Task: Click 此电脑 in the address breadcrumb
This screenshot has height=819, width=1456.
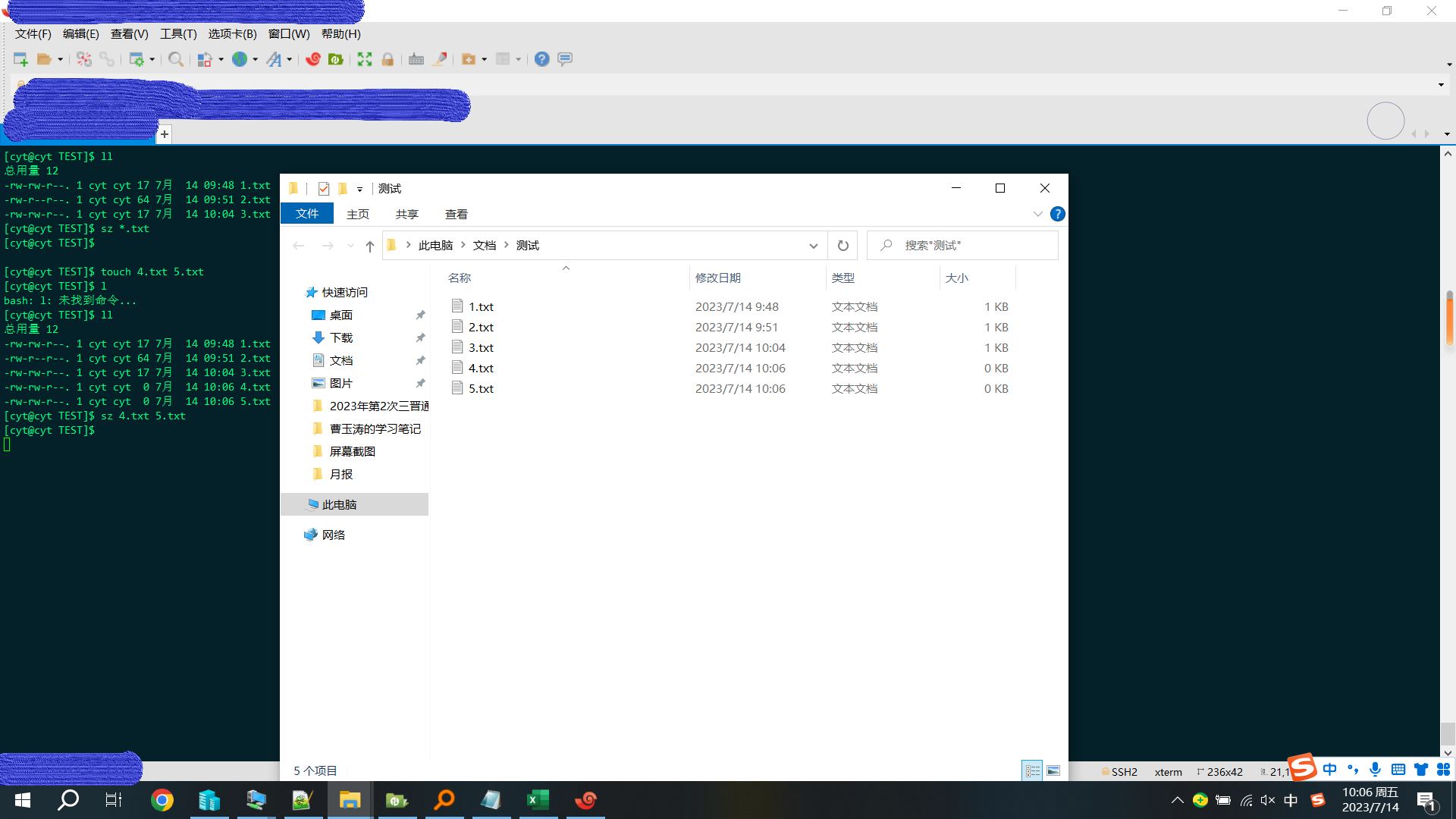Action: (435, 246)
